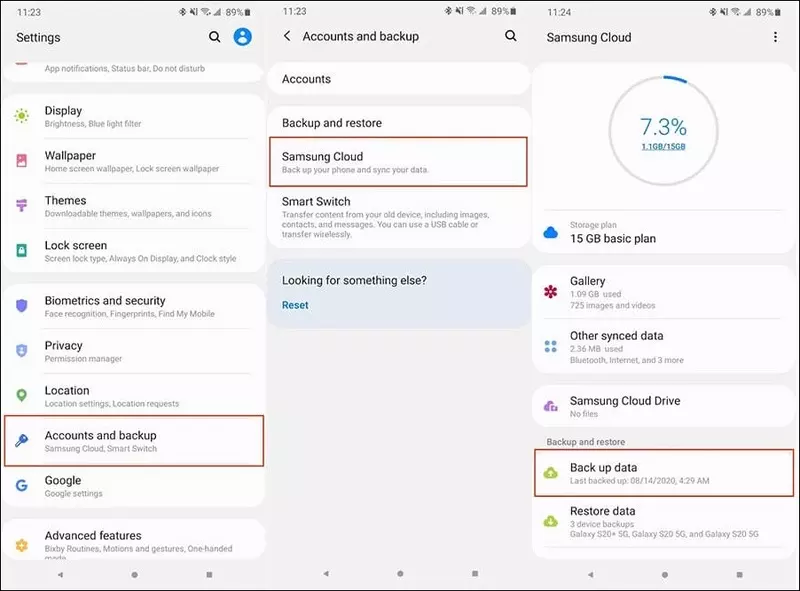Screen dimensions: 800x591
Task: Tap the Location pin icon
Action: tap(21, 395)
